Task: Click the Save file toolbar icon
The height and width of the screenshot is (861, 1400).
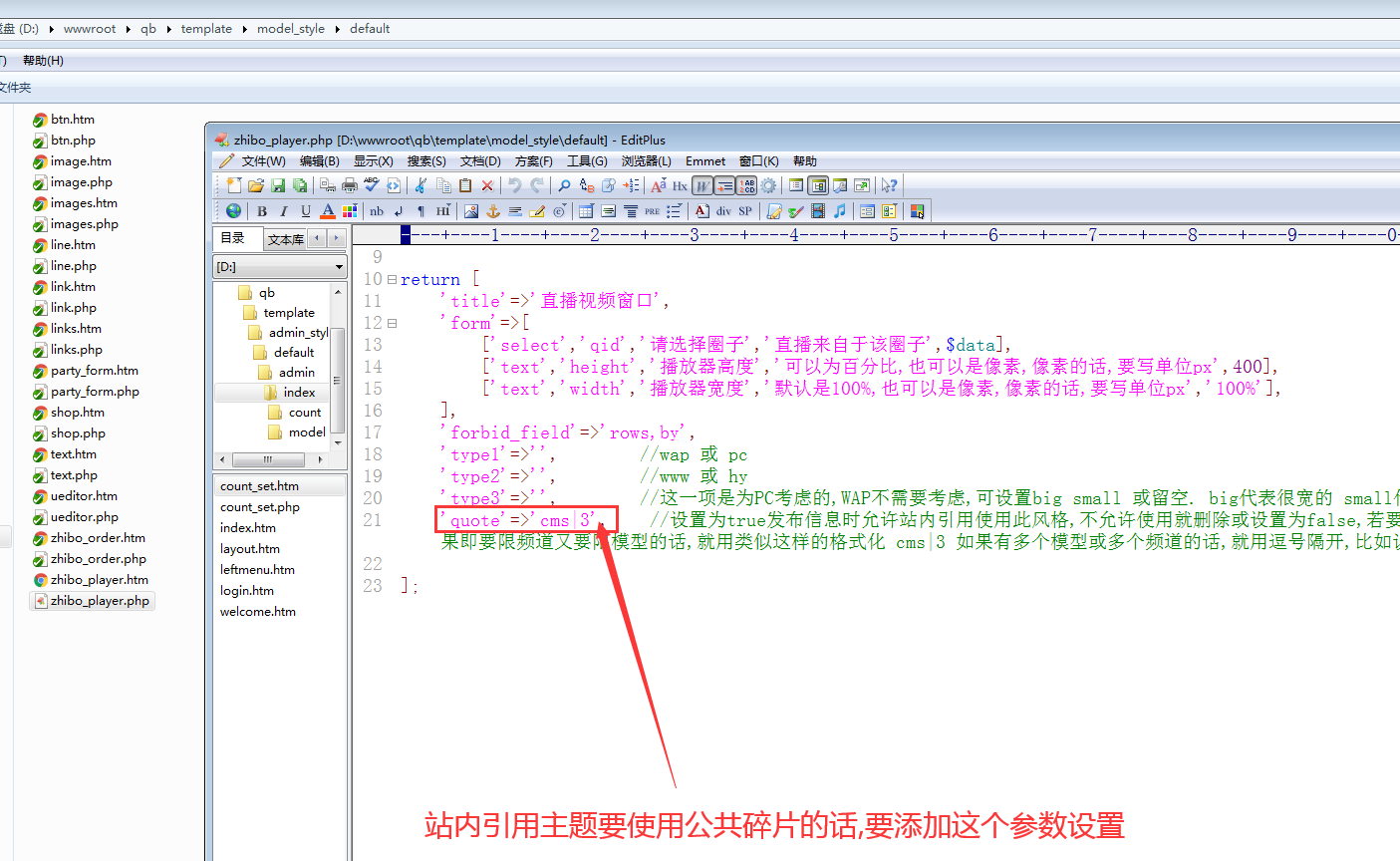Action: click(278, 185)
